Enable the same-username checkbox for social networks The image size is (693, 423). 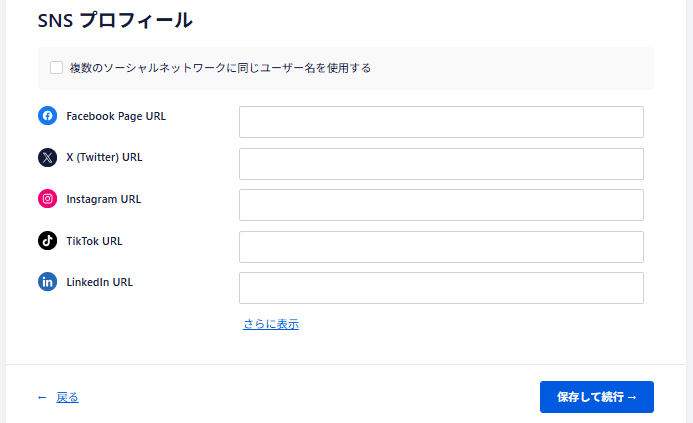[57, 68]
